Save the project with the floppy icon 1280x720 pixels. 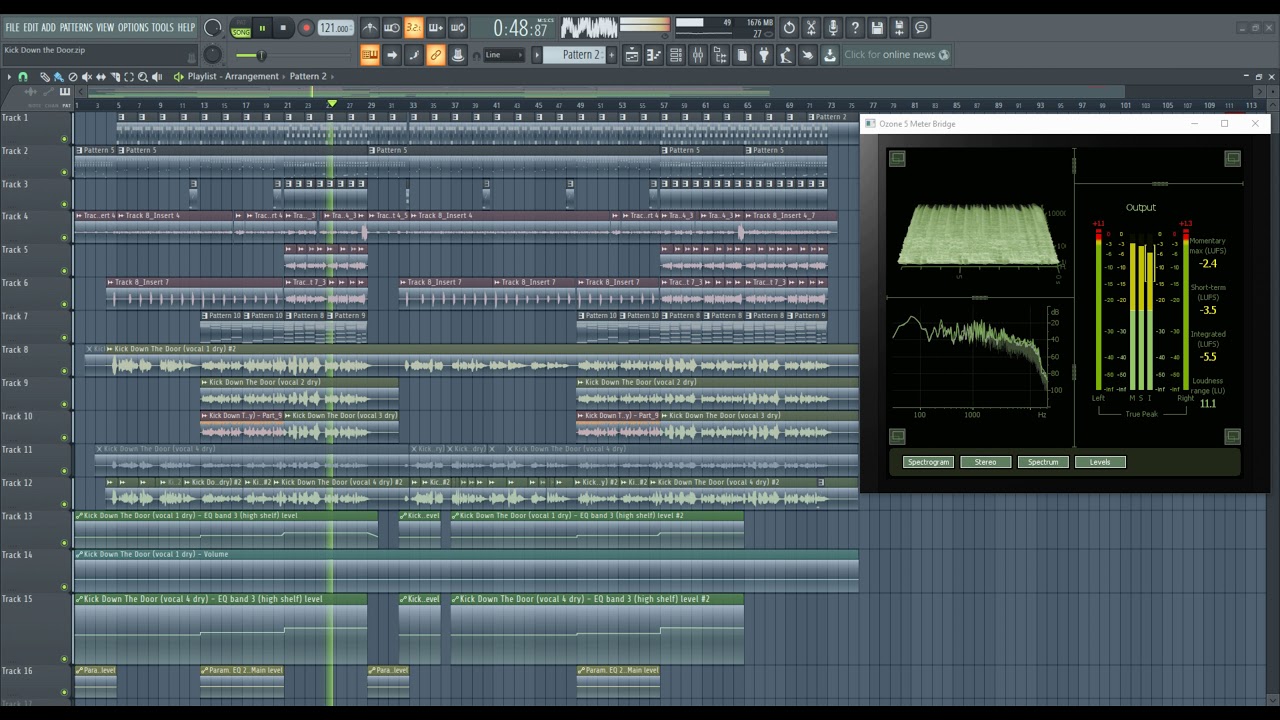[877, 28]
